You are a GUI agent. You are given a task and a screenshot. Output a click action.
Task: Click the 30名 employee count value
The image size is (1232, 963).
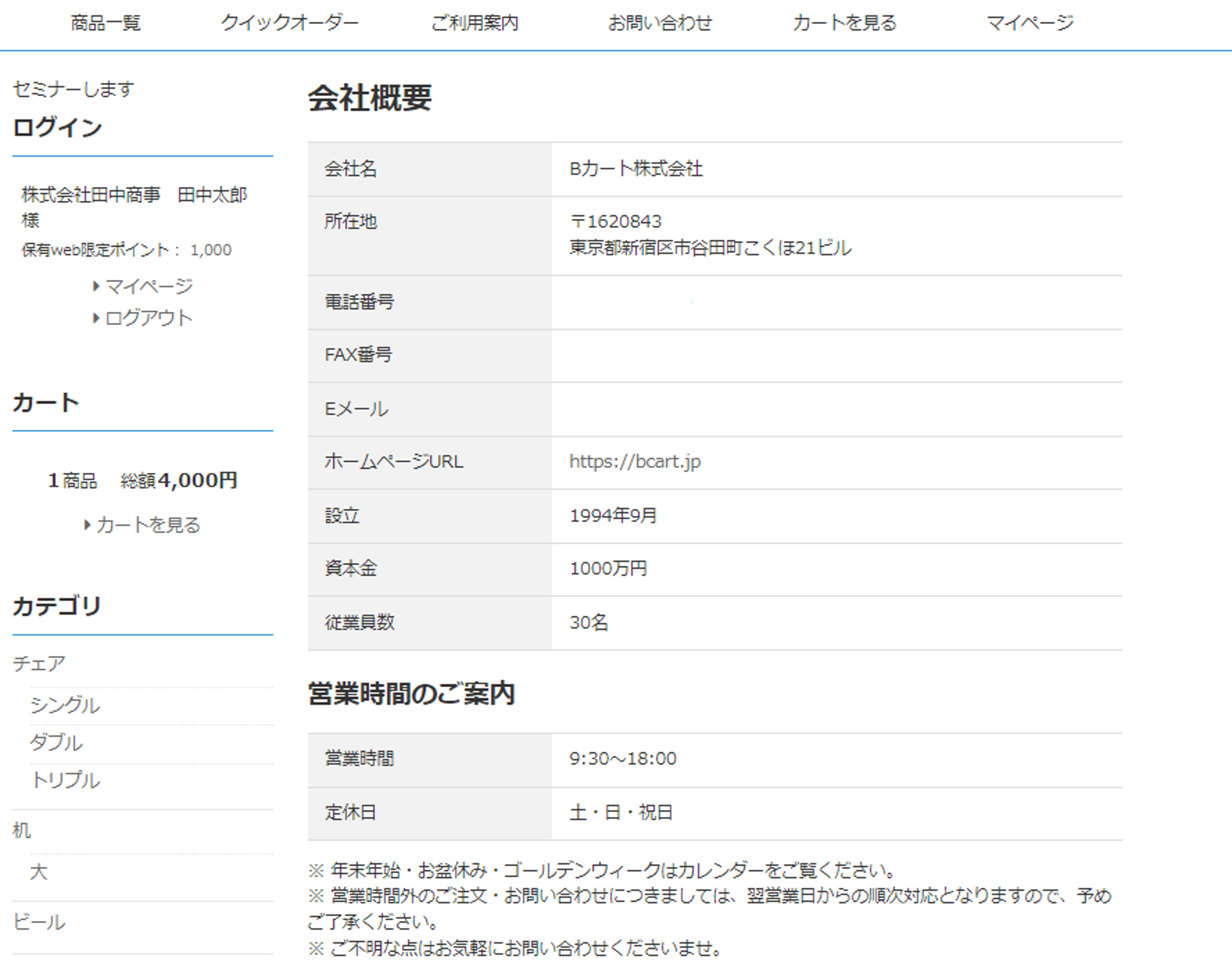(x=589, y=622)
